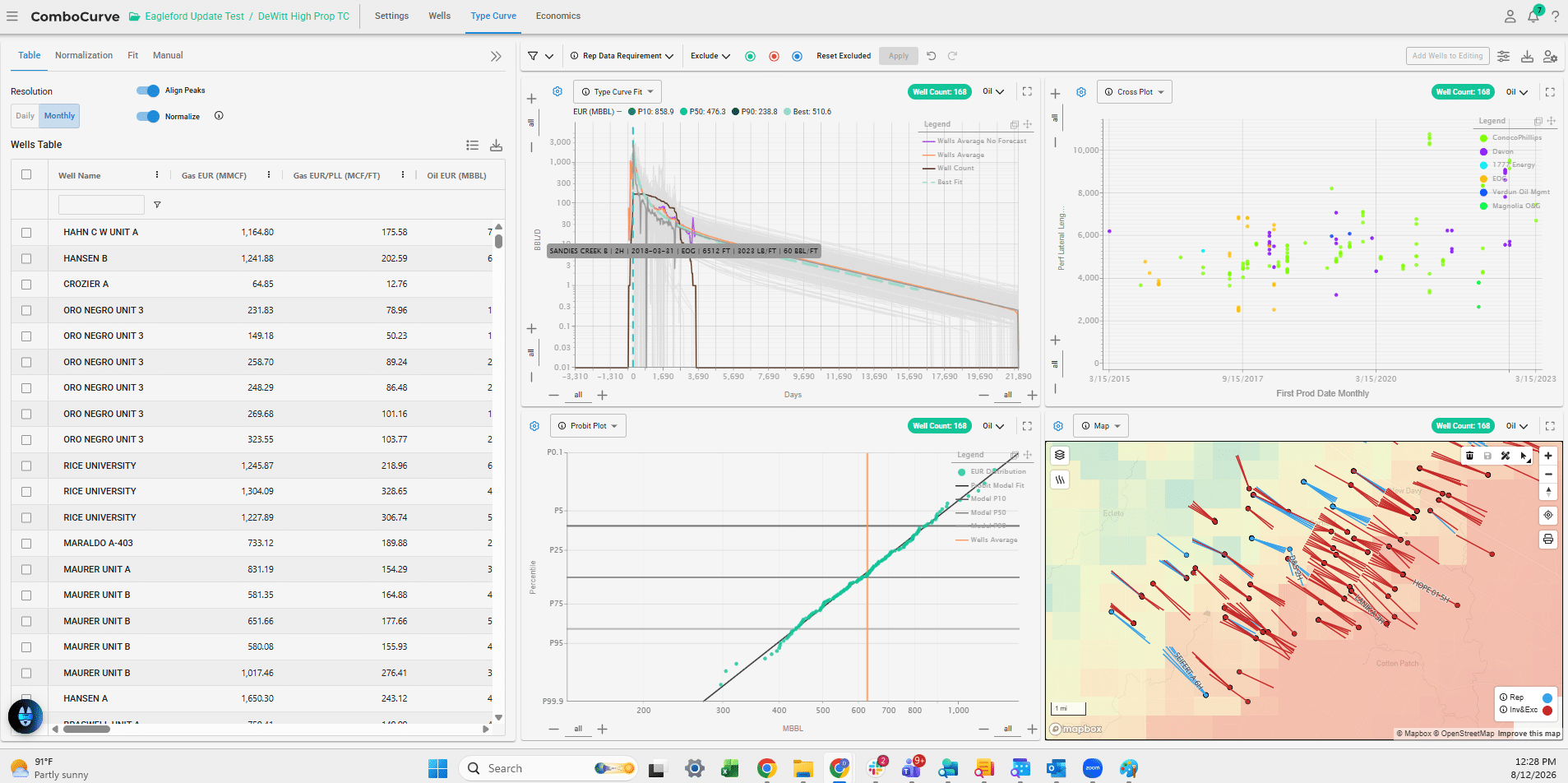Select the map cursor selection tool
This screenshot has width=1568, height=783.
(1524, 456)
